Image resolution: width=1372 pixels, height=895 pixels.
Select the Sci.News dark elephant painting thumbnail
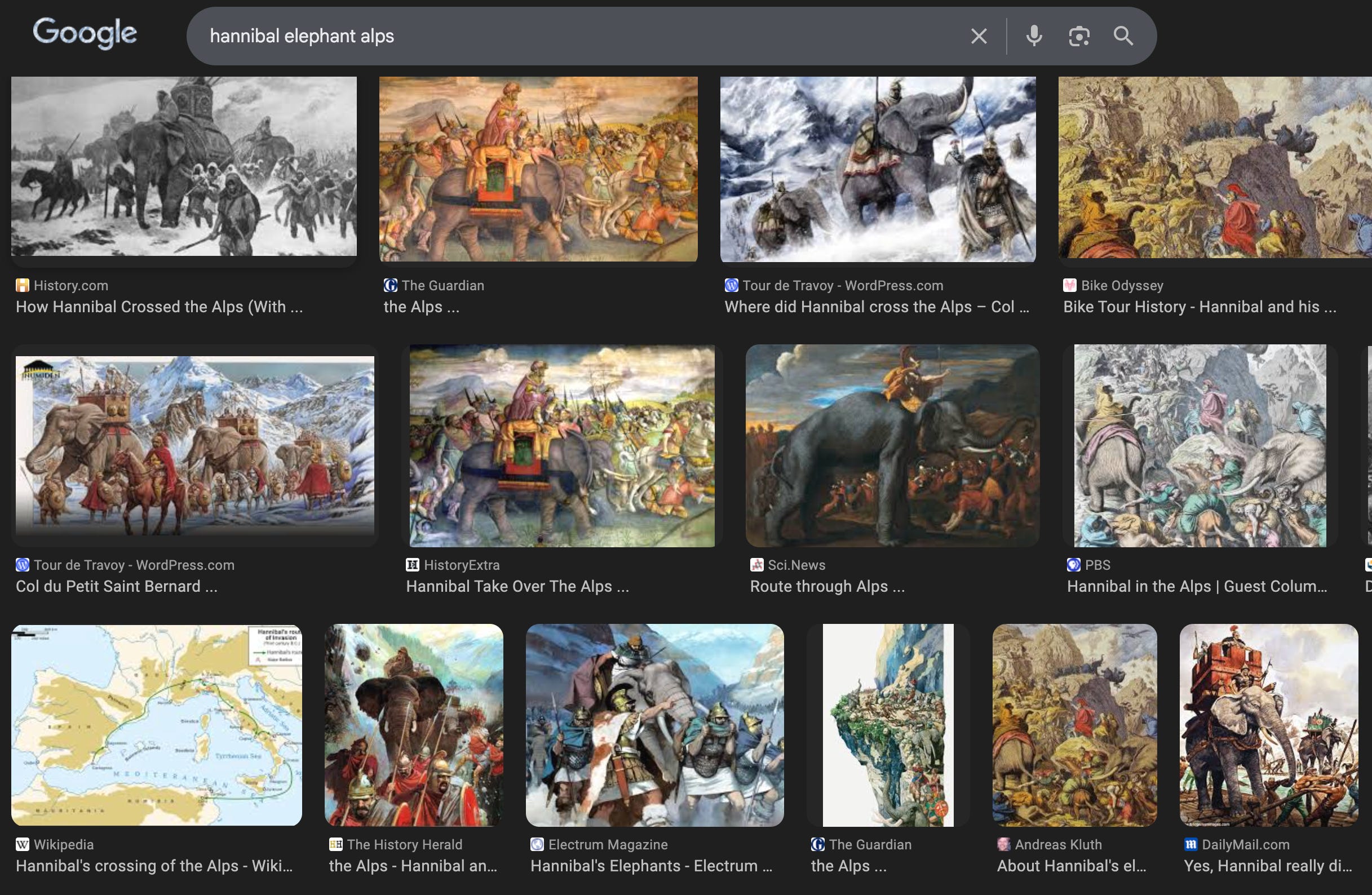coord(892,445)
